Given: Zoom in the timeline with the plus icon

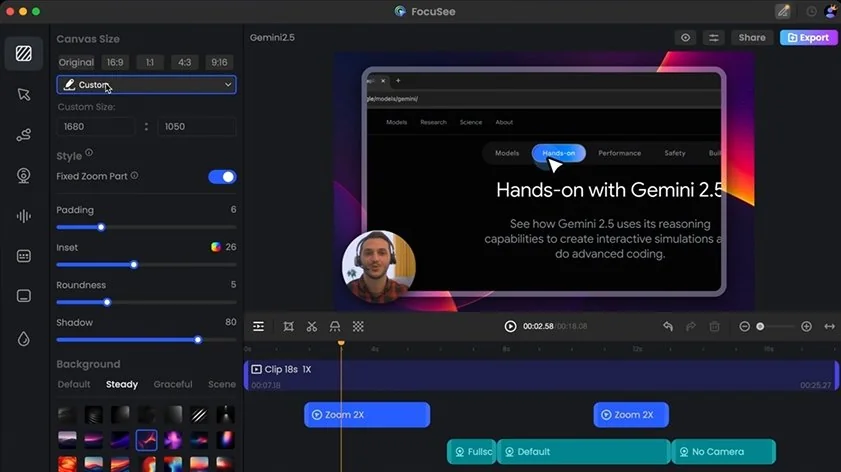Looking at the screenshot, I should 806,326.
